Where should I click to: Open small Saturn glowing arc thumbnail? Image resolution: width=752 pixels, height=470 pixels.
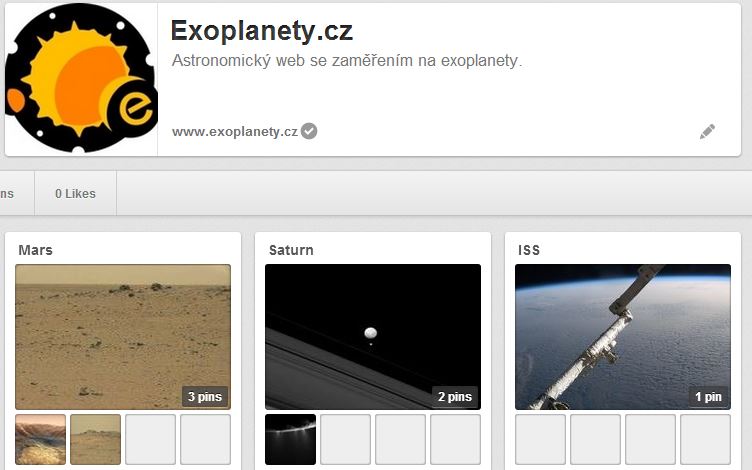tap(291, 439)
